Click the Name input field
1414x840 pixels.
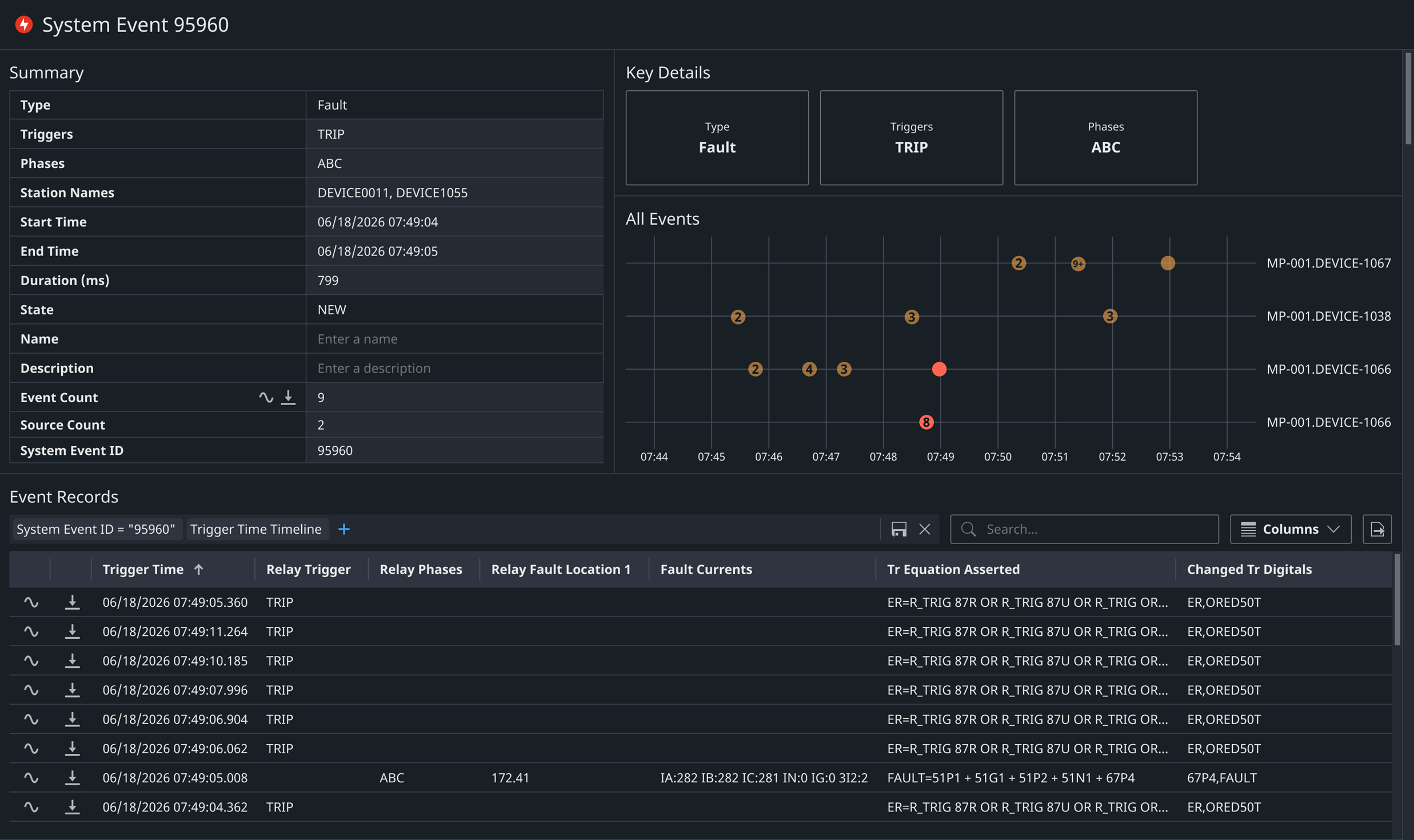pos(454,339)
